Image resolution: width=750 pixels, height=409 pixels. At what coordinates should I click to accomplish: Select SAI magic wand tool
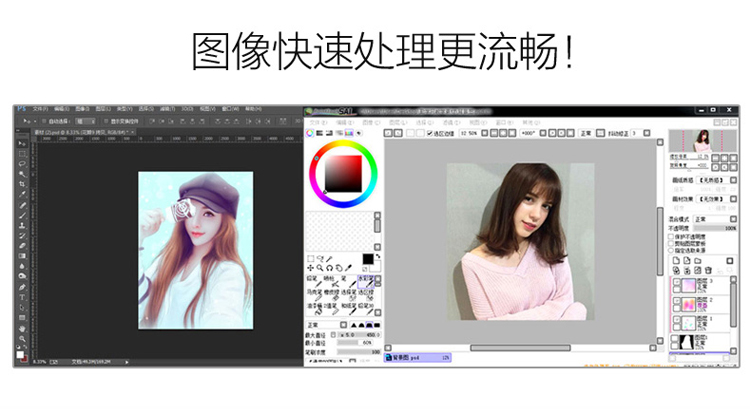(329, 259)
